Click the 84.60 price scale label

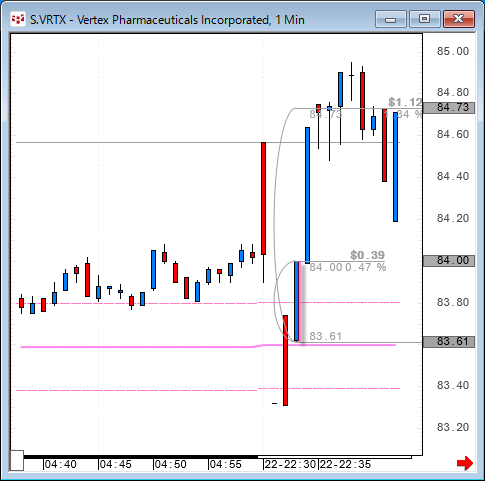[x=453, y=134]
